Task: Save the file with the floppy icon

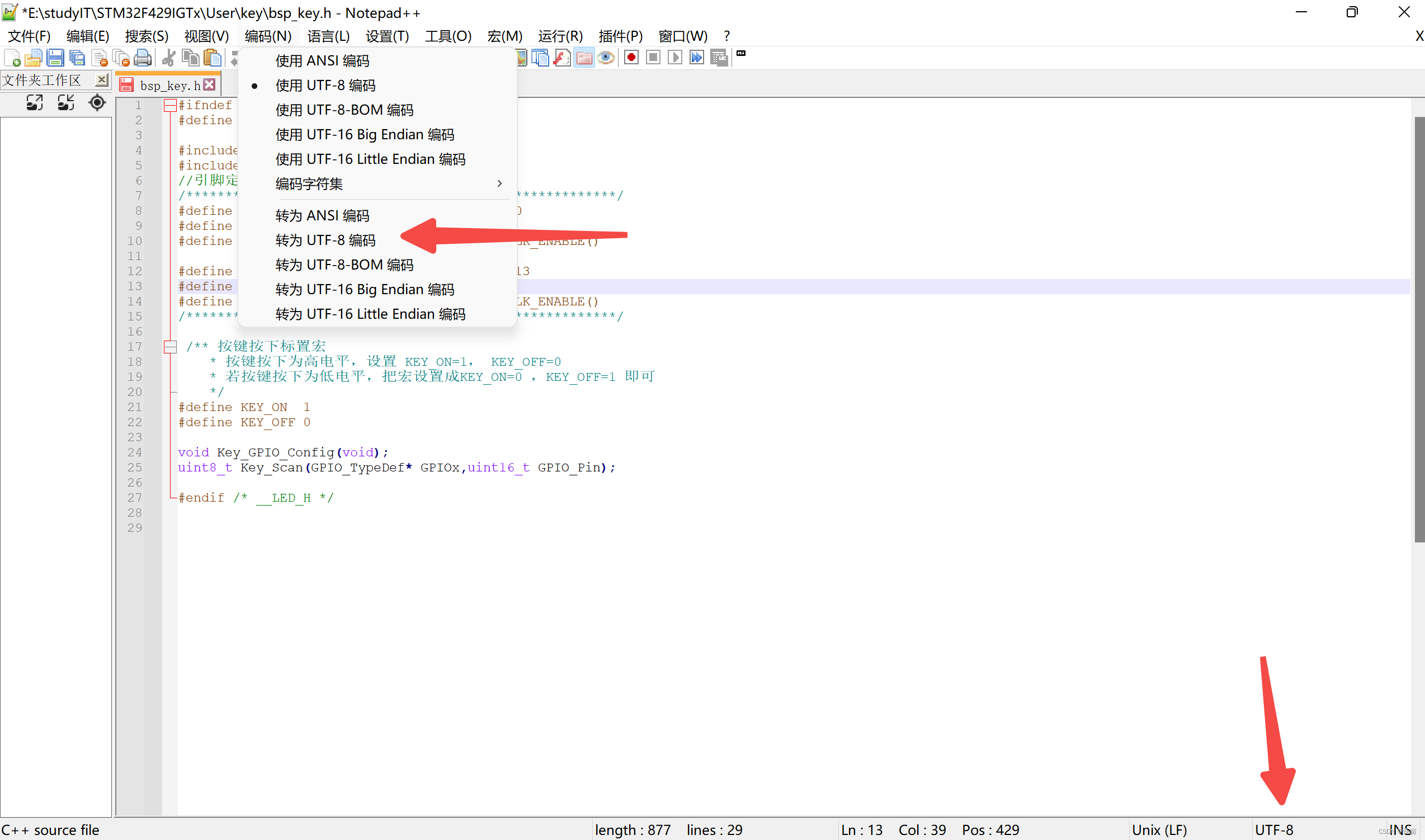Action: [x=55, y=58]
